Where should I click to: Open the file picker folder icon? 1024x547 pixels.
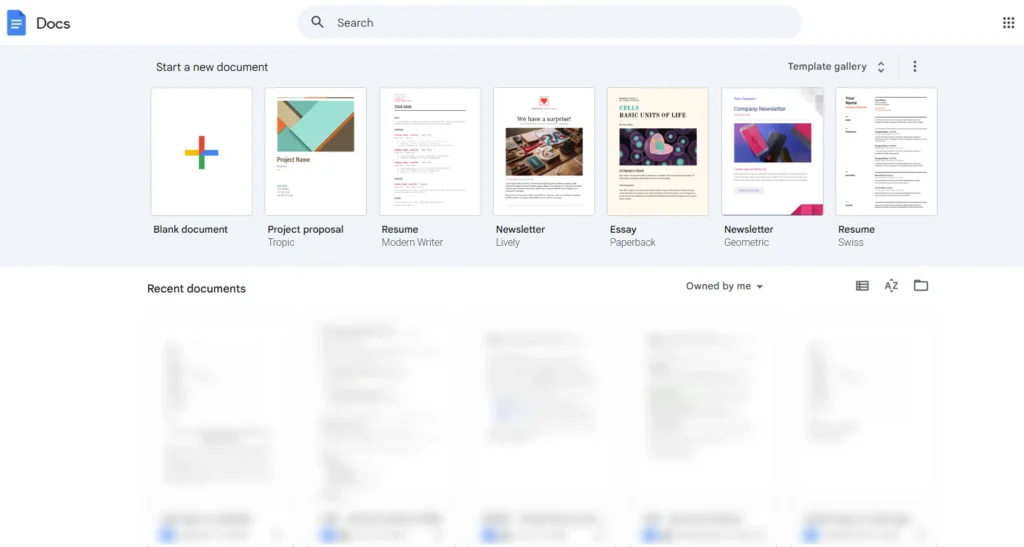coord(921,285)
